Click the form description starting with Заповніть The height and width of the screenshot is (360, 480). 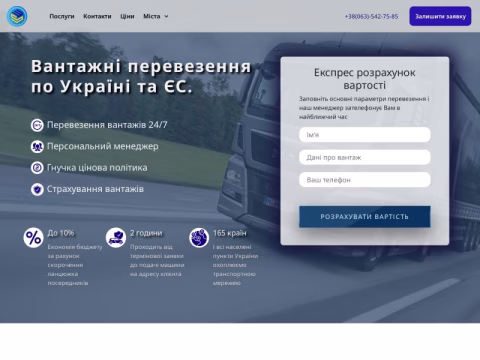point(364,108)
